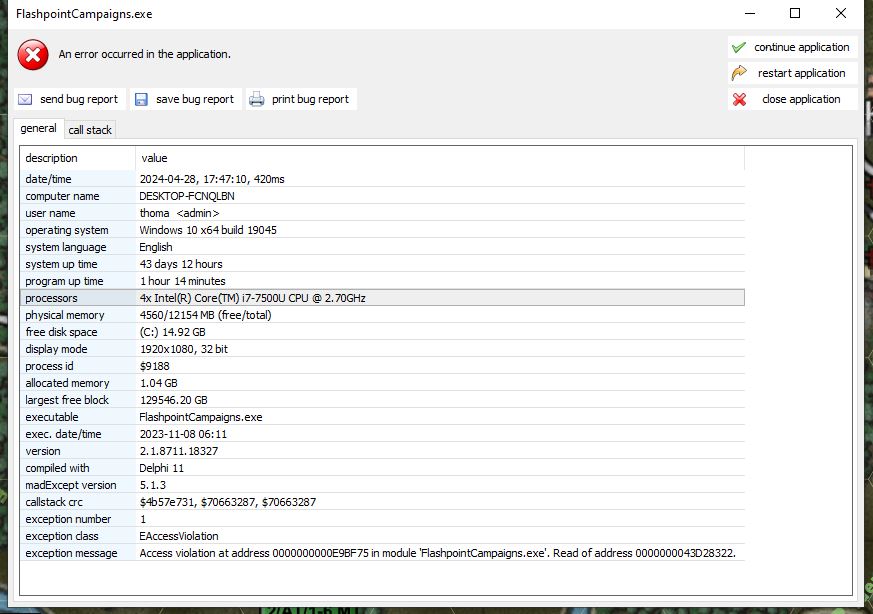The height and width of the screenshot is (614, 873).
Task: Select the program up time row label
Action: pos(64,281)
